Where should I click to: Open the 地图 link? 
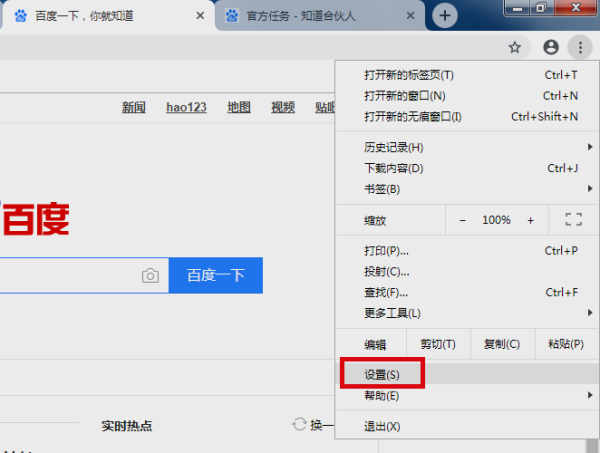[x=239, y=107]
